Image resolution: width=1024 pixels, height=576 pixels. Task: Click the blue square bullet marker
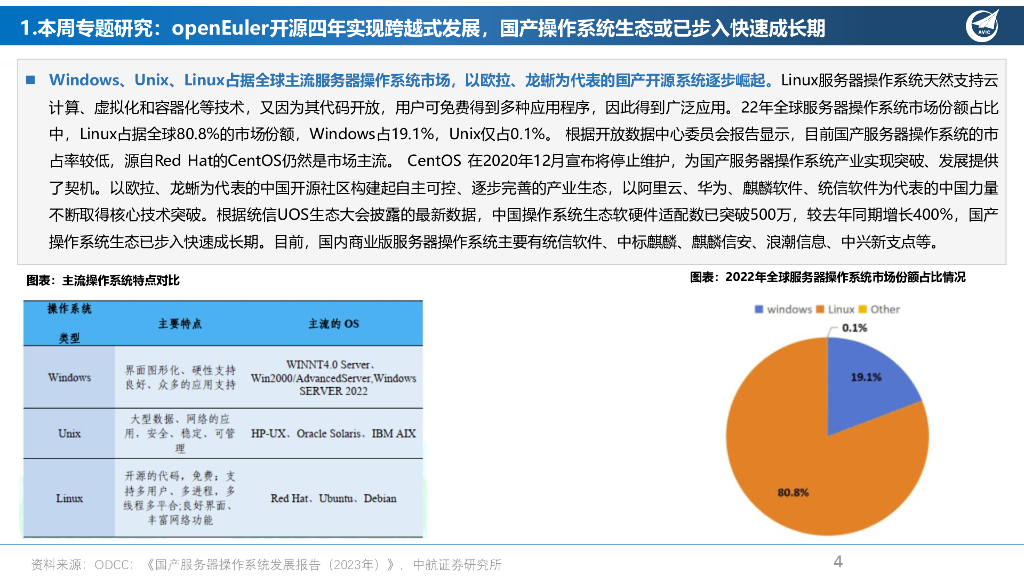pos(30,80)
